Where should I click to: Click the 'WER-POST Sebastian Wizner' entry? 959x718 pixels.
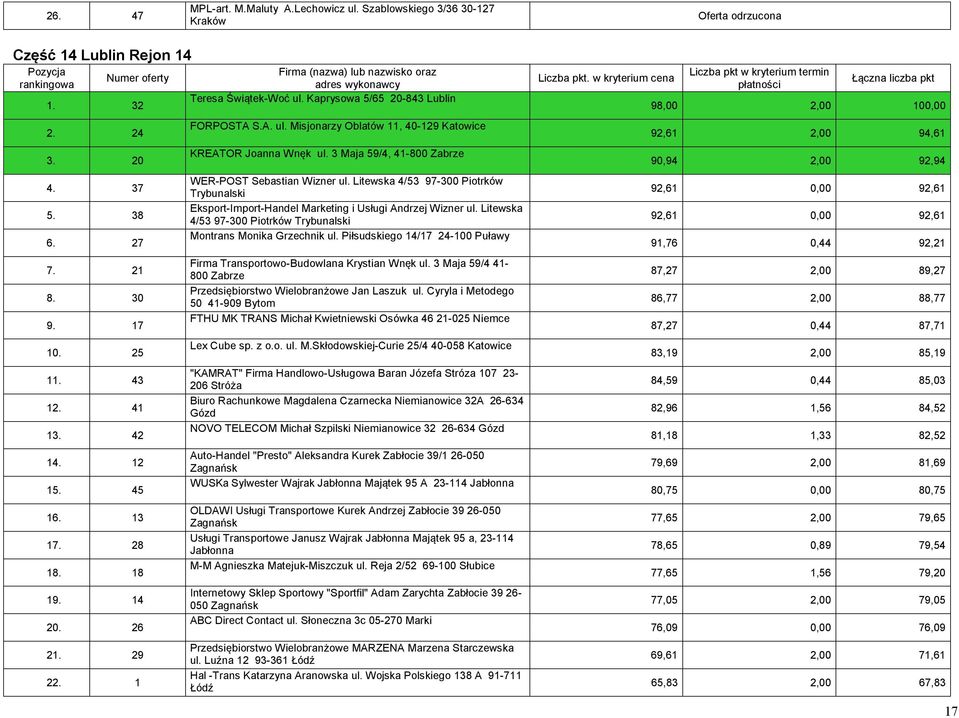[357, 188]
